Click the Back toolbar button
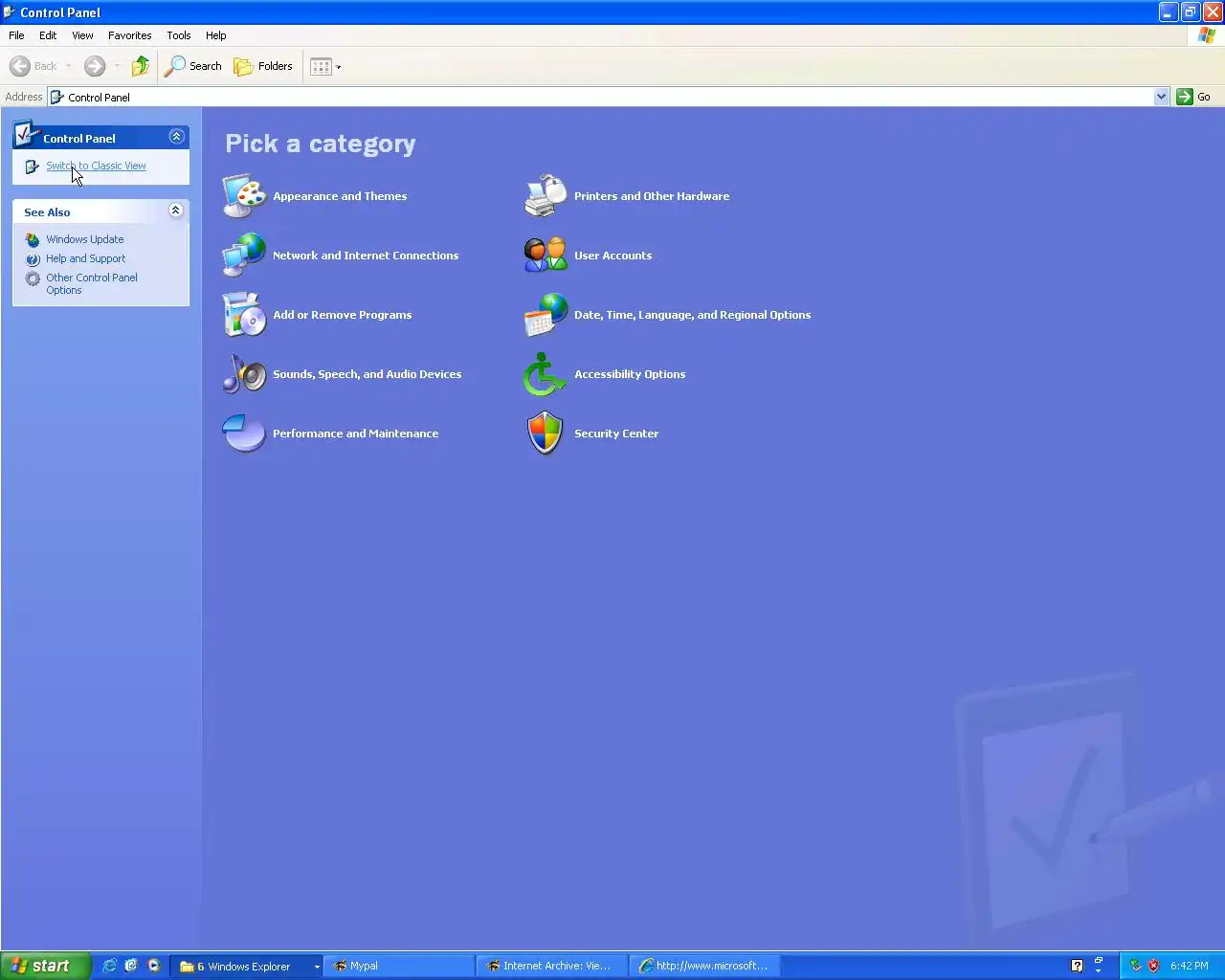The height and width of the screenshot is (980, 1225). (x=33, y=66)
